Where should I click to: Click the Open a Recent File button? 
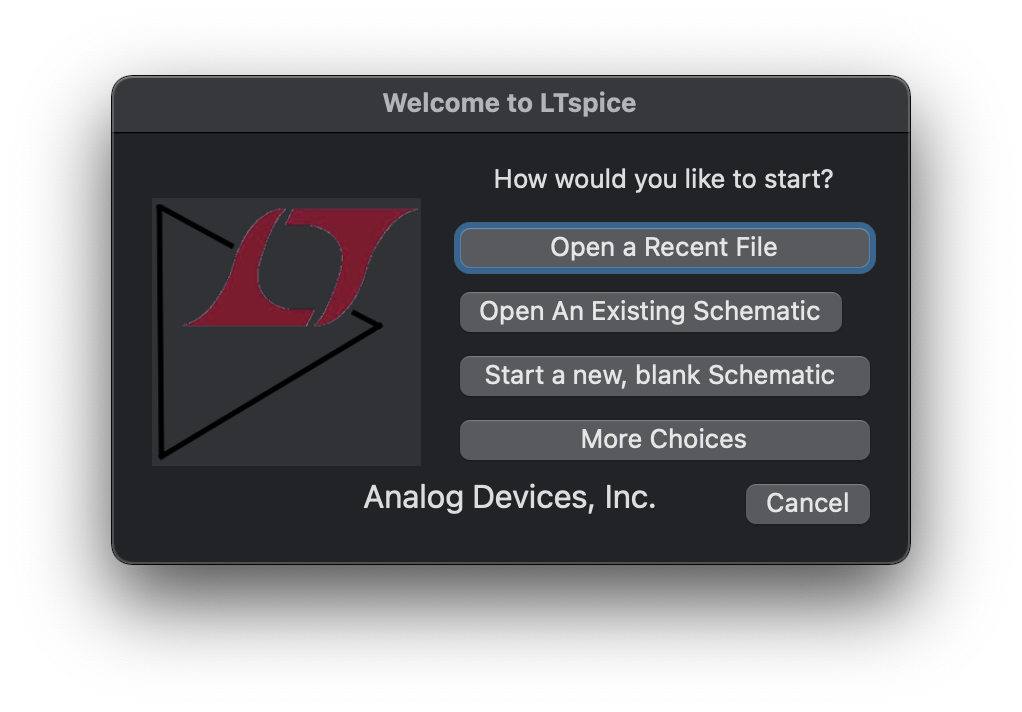tap(664, 248)
